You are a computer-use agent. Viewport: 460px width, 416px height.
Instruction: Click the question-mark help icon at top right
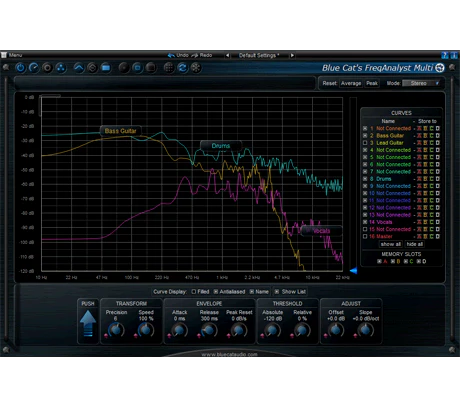point(445,55)
